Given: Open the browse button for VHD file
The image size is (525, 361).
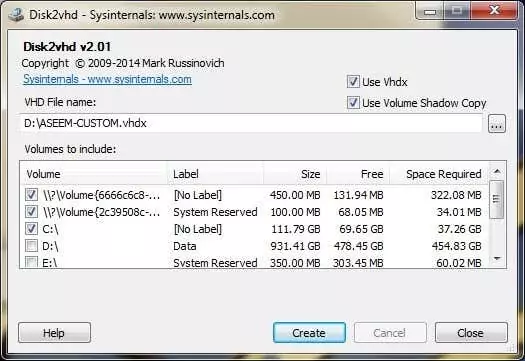Looking at the screenshot, I should click(x=497, y=124).
